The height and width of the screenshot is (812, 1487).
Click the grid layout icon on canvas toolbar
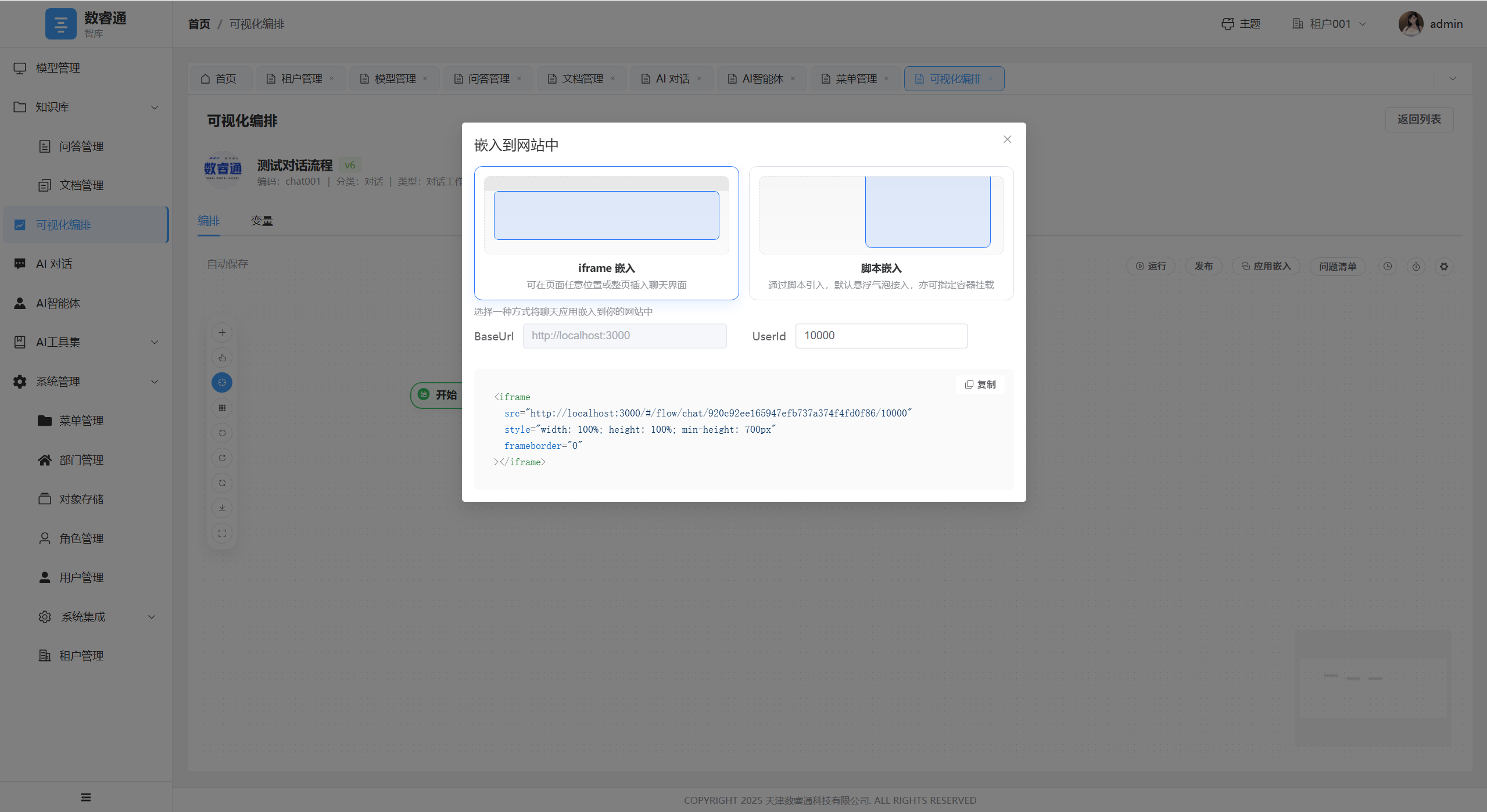[x=222, y=408]
